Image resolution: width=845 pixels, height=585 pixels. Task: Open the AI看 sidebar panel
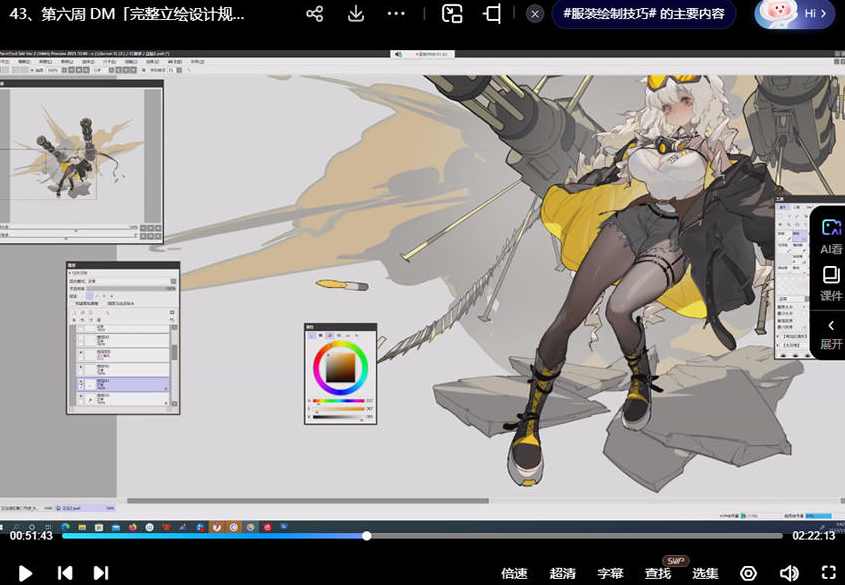pyautogui.click(x=830, y=236)
